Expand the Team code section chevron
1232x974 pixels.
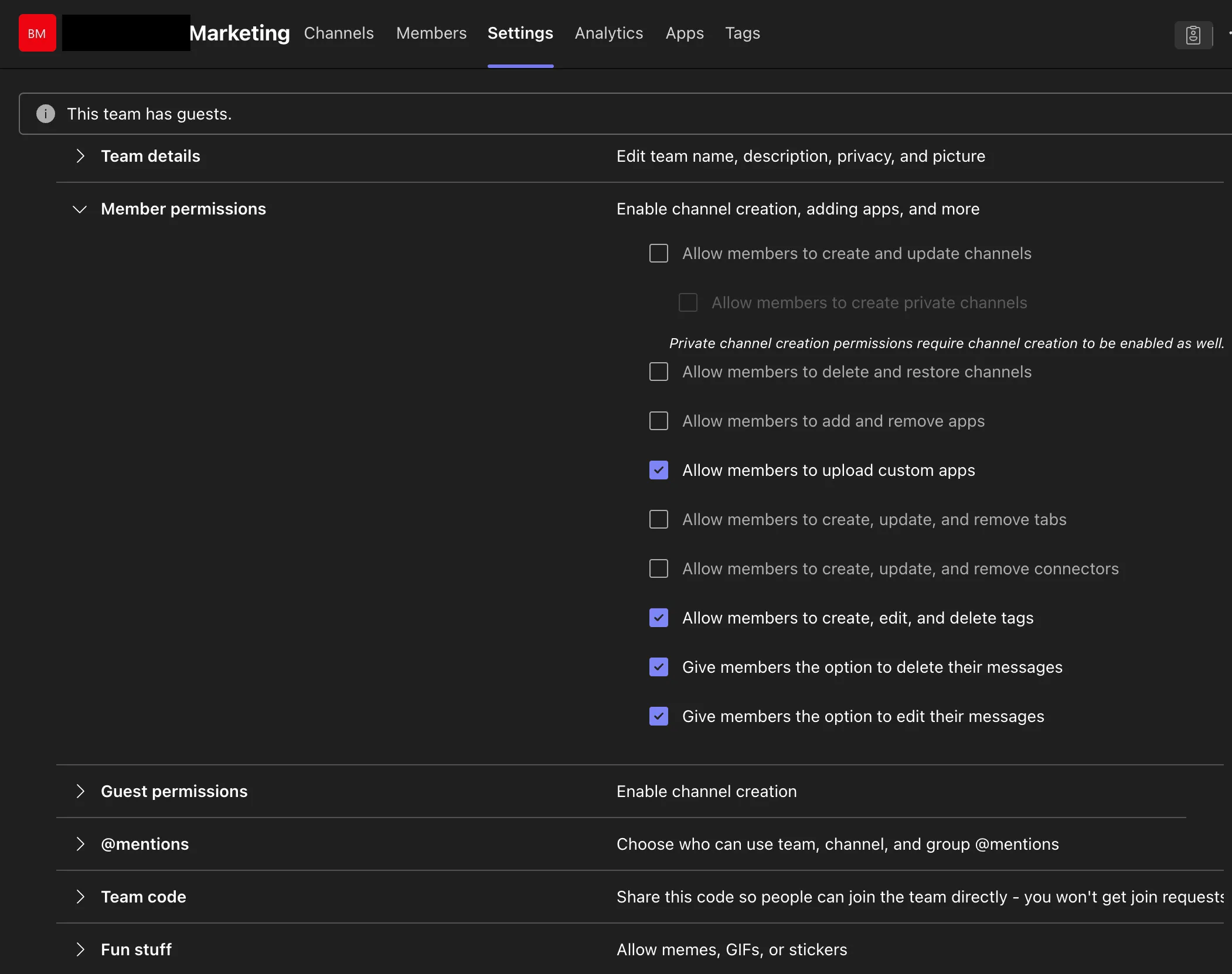[80, 897]
